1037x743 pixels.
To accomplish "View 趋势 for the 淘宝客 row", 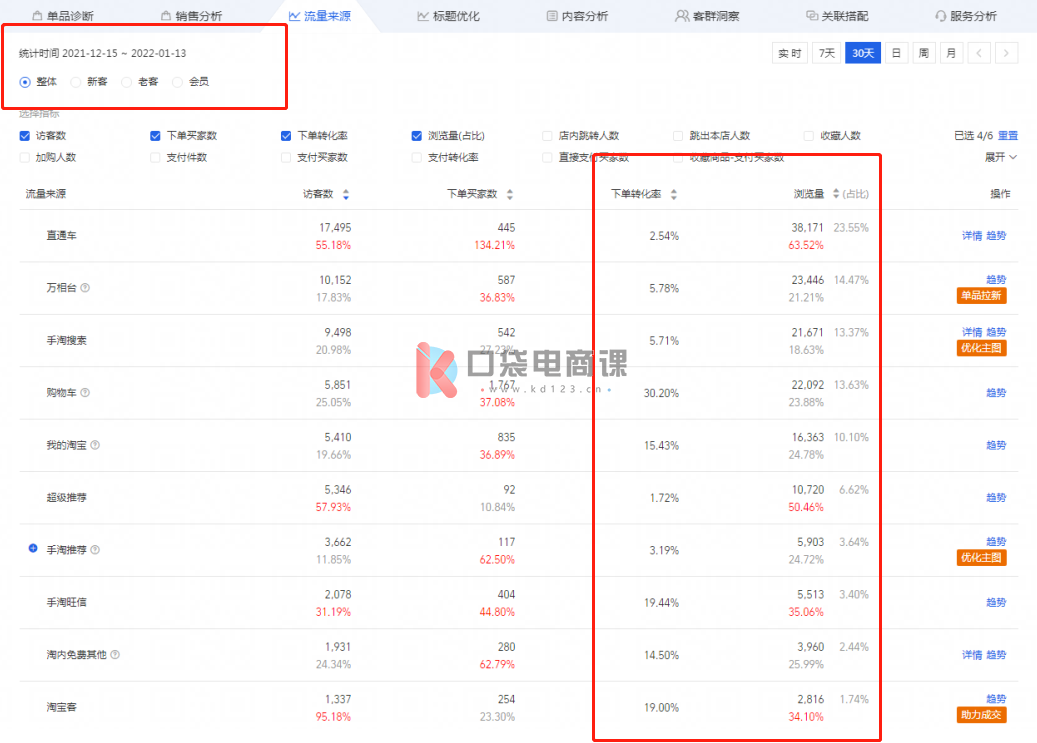I will click(x=996, y=699).
